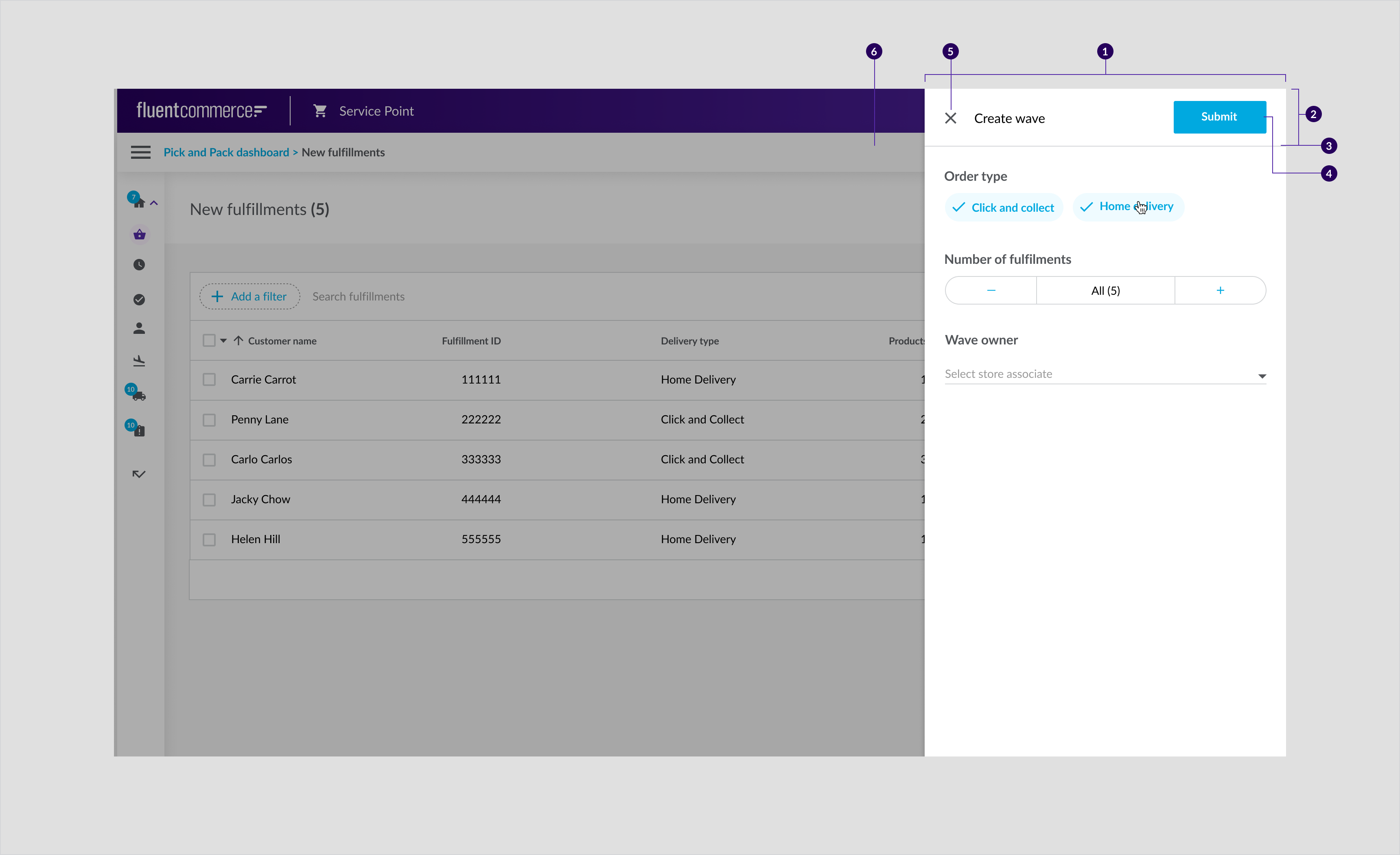This screenshot has width=1400, height=855.
Task: Click the airplane landing sidebar icon
Action: (139, 361)
